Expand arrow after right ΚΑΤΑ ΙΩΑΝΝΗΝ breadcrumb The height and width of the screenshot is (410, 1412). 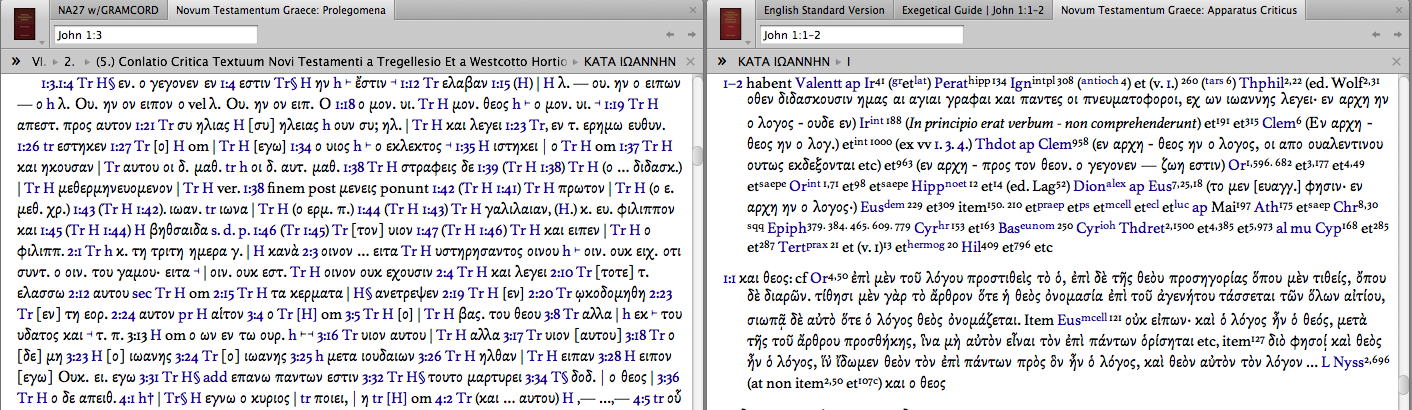click(x=840, y=61)
